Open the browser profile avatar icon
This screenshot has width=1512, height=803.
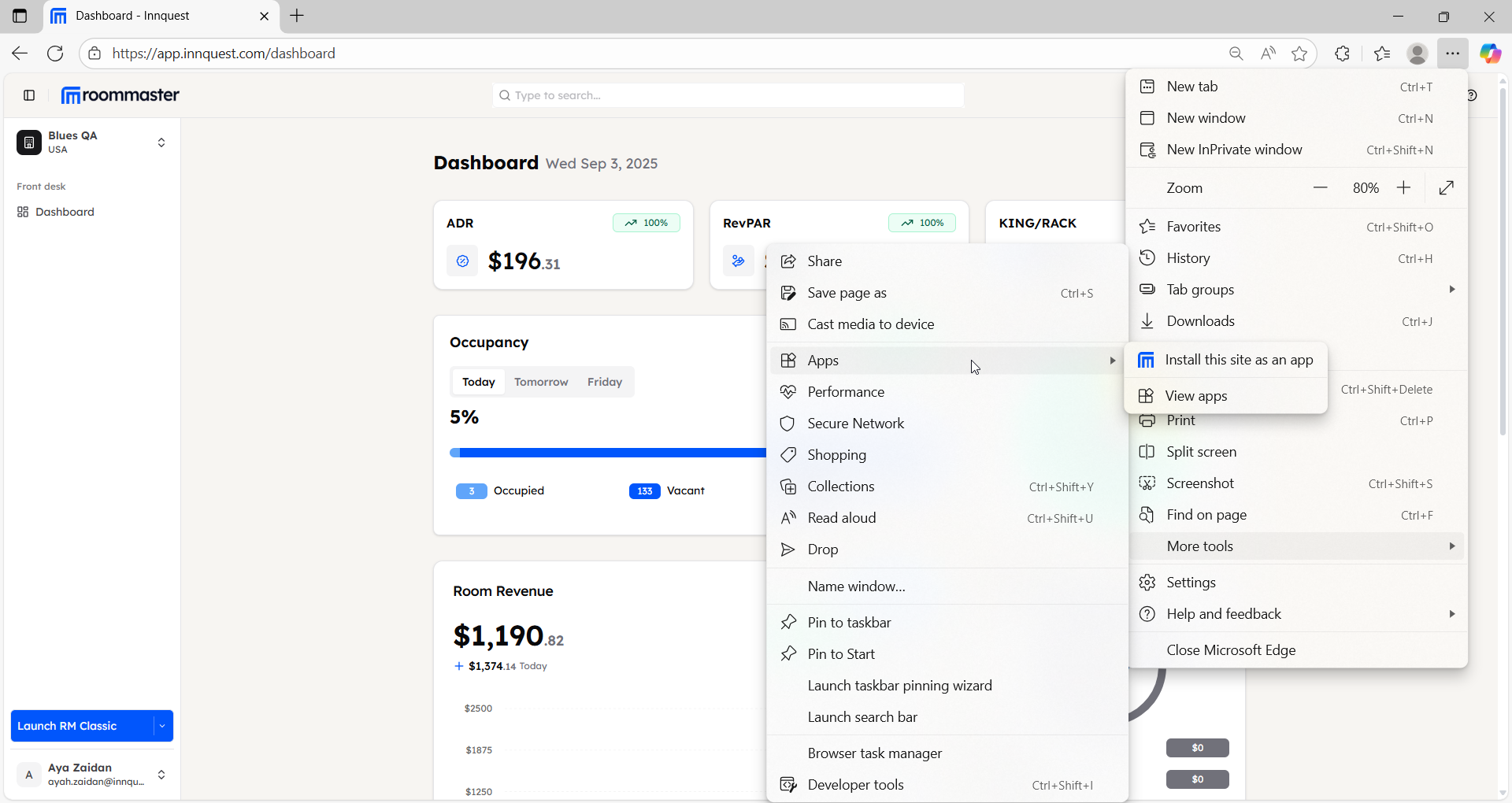click(x=1417, y=54)
